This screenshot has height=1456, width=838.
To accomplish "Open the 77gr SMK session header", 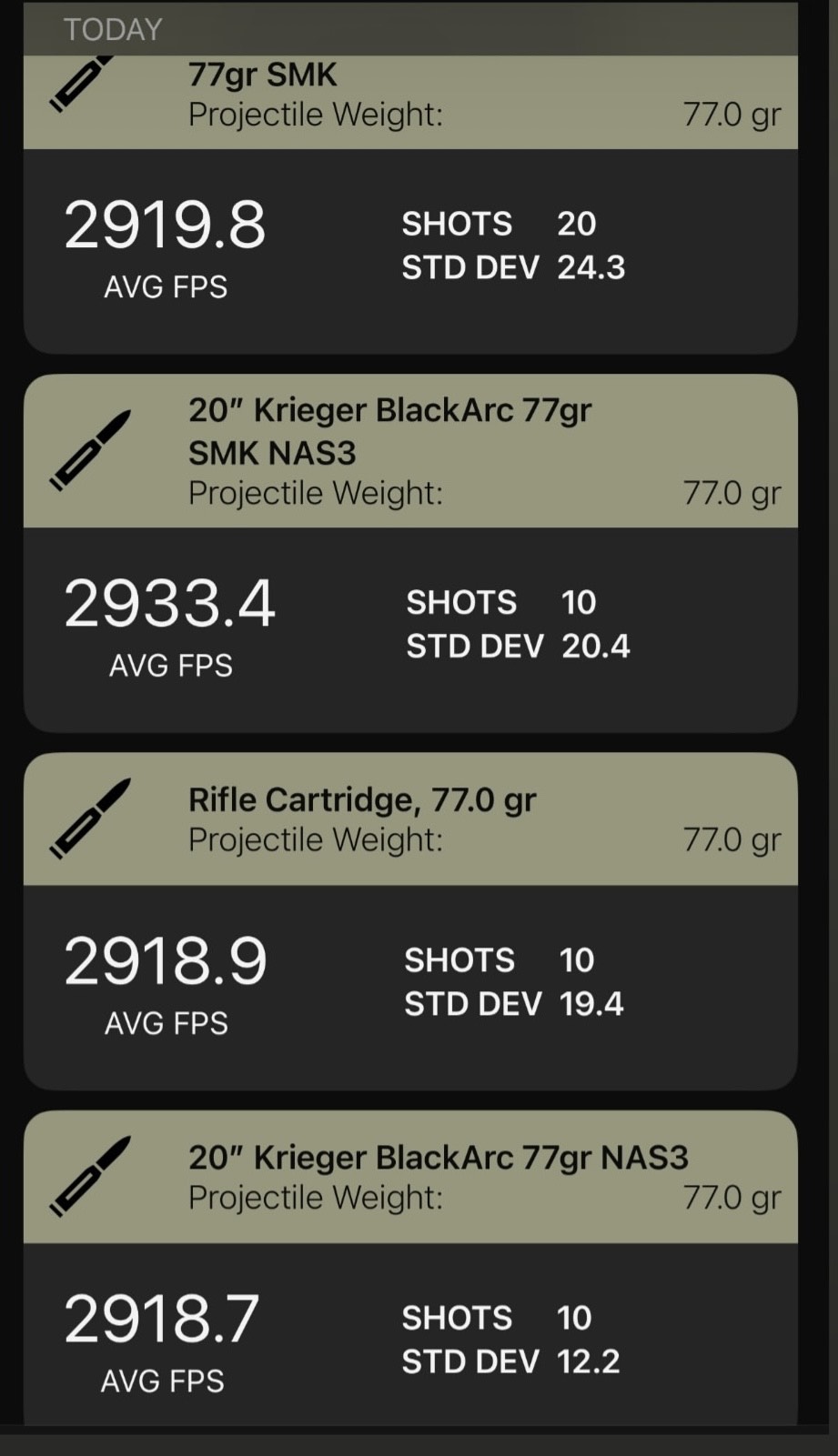I will 262,75.
